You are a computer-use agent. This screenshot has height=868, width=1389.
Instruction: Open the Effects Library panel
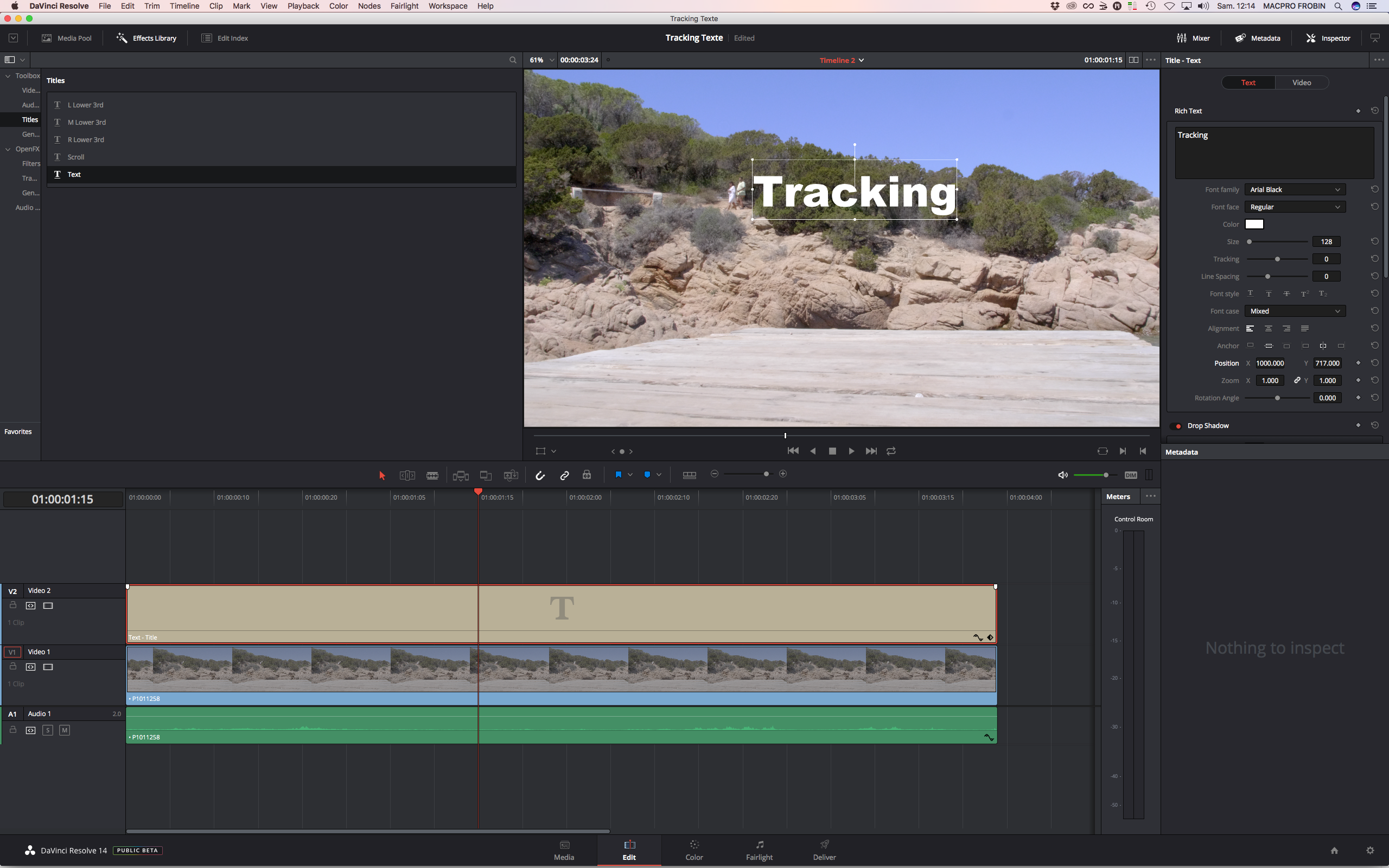tap(146, 38)
